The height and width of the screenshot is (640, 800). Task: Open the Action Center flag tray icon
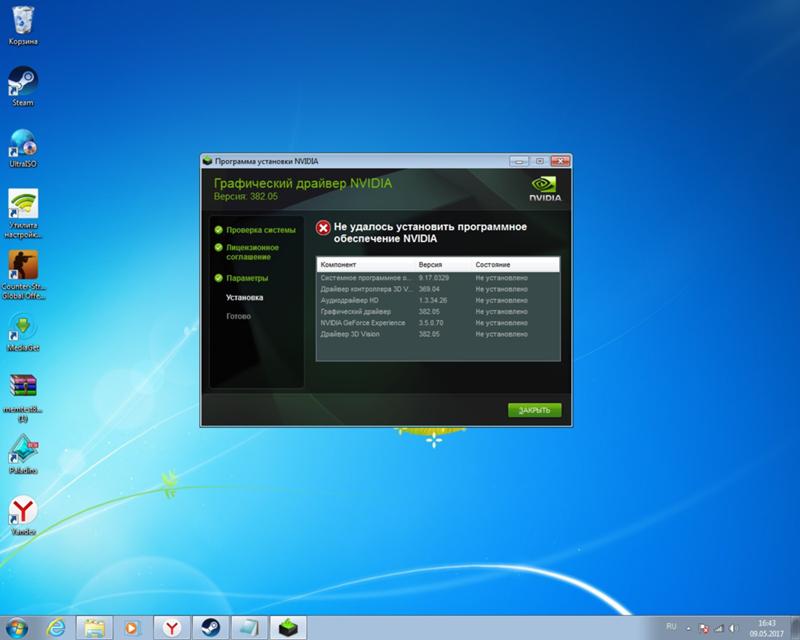[704, 628]
